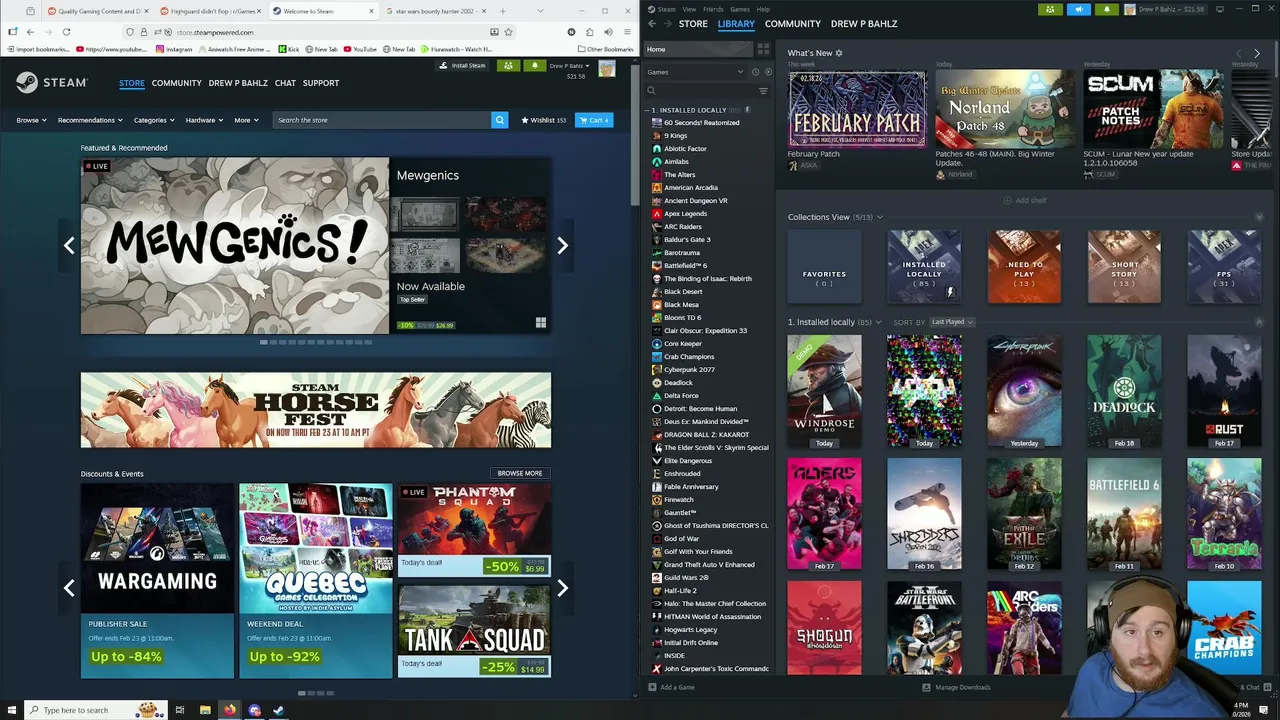Image resolution: width=1280 pixels, height=720 pixels.
Task: Click the blue search magnifier button in Steam store
Action: [500, 120]
